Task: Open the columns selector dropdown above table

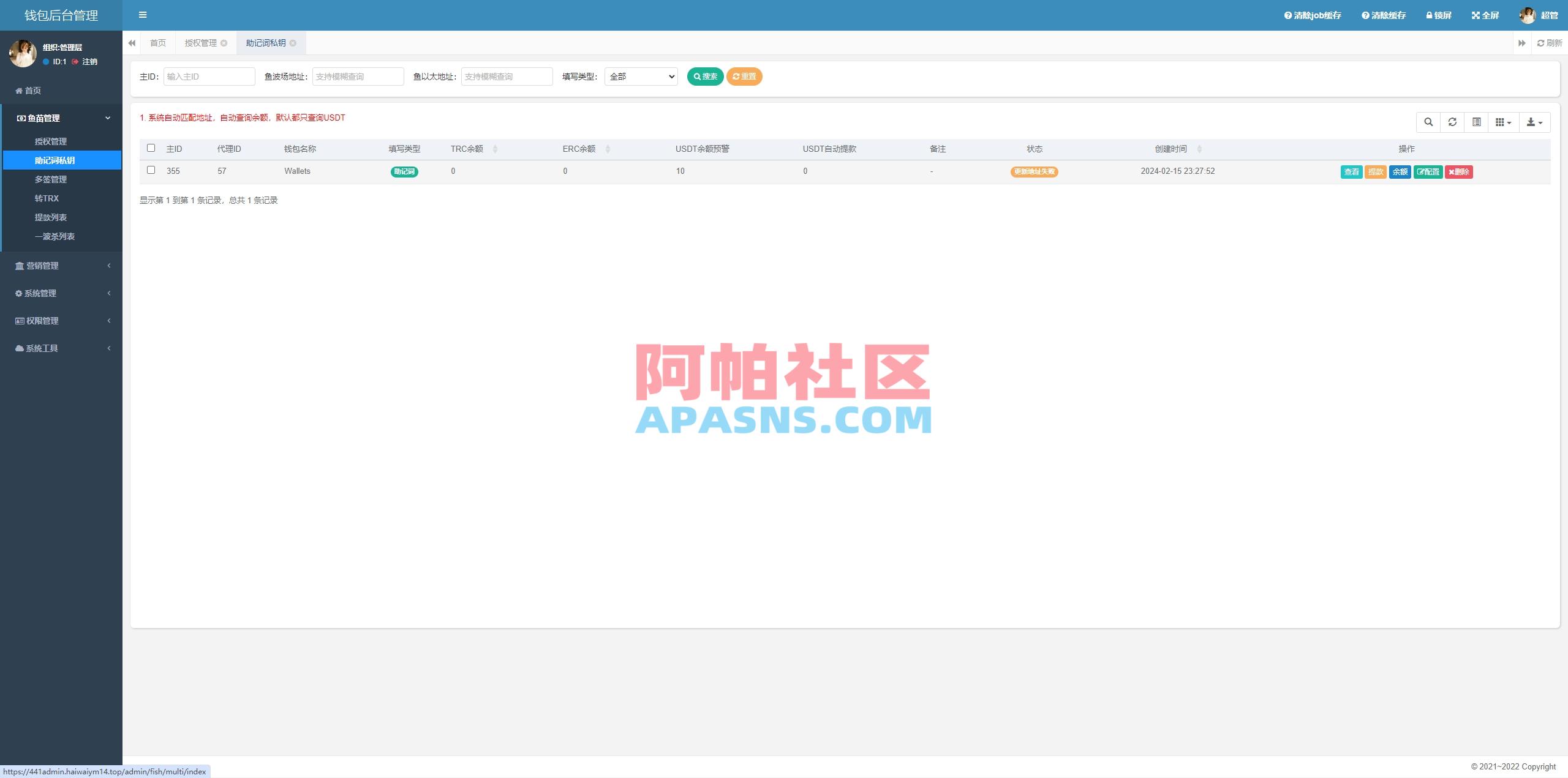Action: (x=1502, y=122)
